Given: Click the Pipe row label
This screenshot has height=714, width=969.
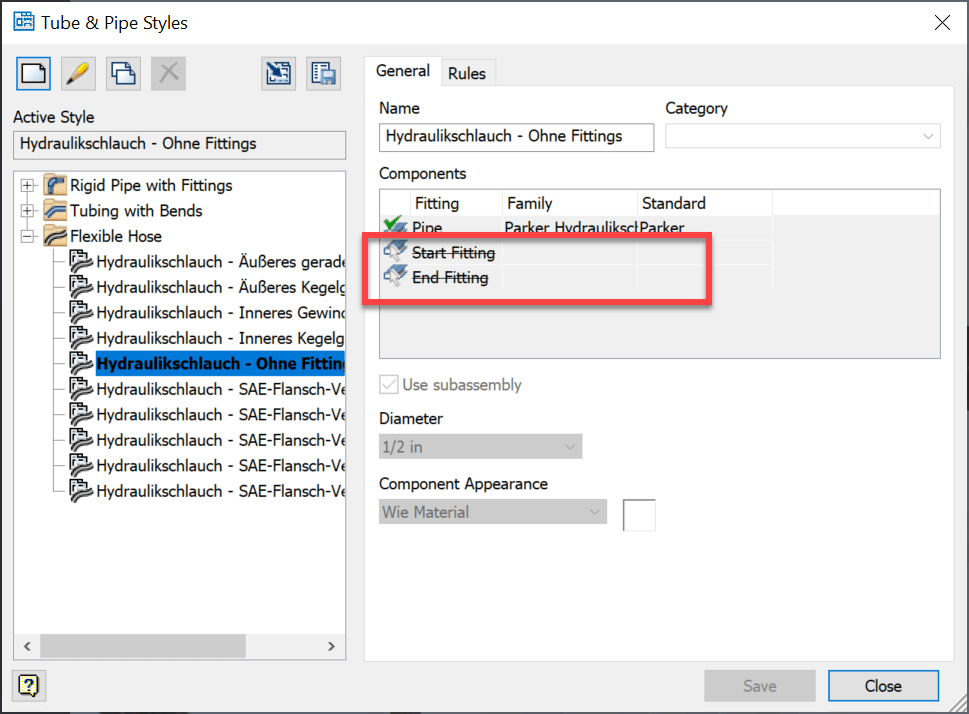Looking at the screenshot, I should (x=427, y=227).
